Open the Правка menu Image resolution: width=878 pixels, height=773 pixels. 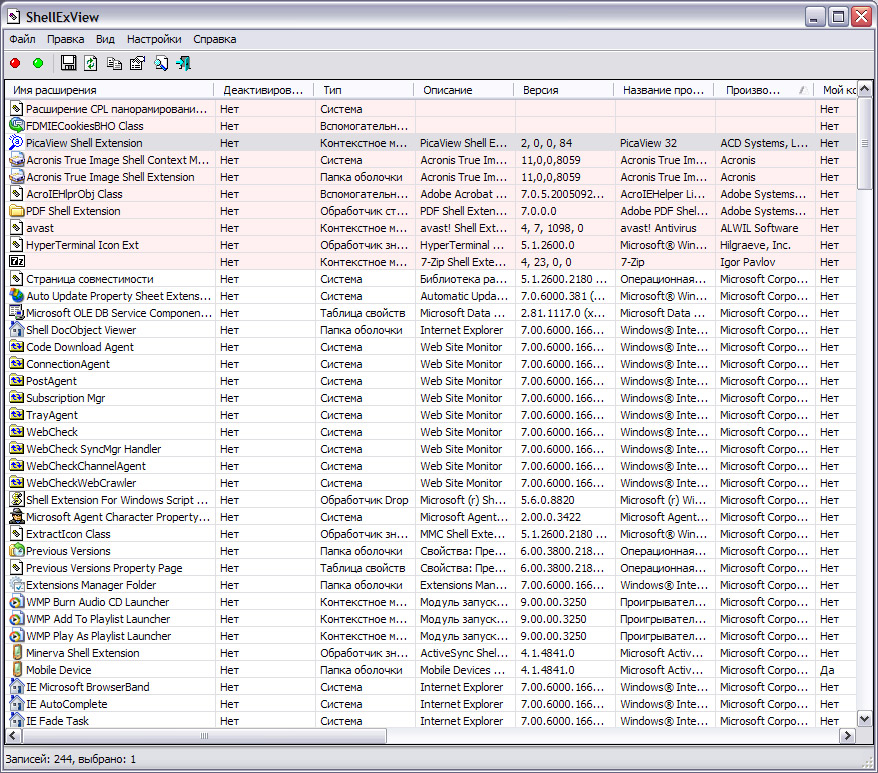point(66,39)
